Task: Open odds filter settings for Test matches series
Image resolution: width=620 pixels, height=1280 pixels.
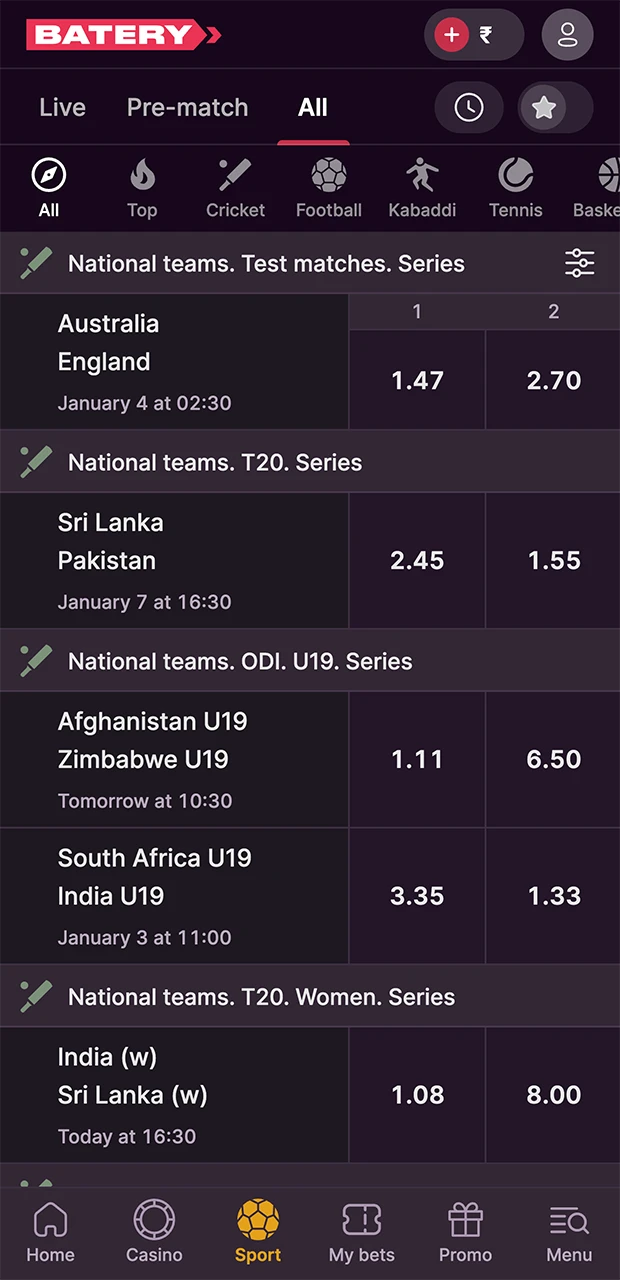Action: tap(579, 263)
